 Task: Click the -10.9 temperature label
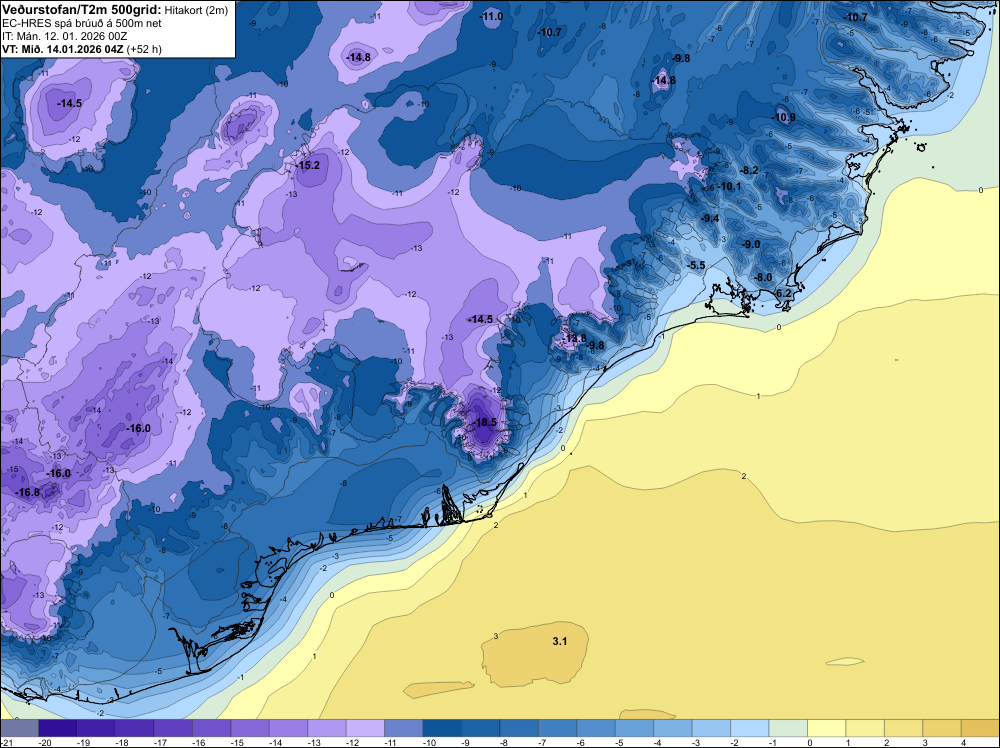[784, 117]
